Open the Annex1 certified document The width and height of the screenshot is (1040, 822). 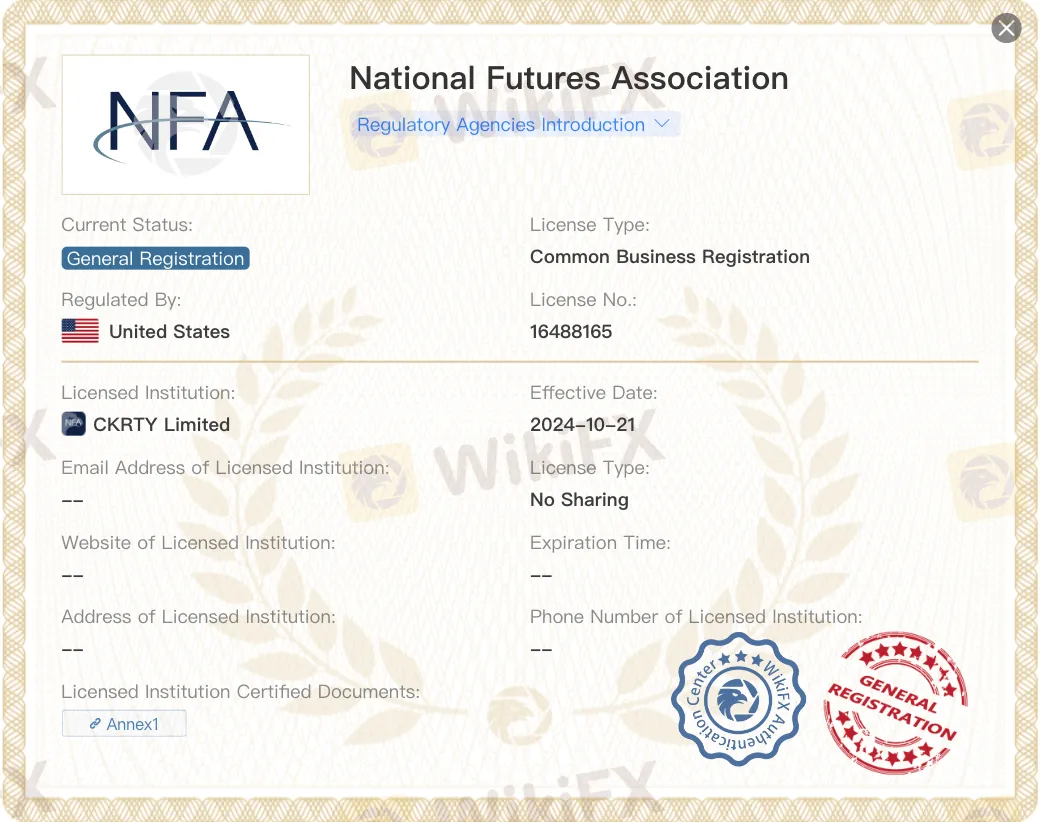[124, 724]
